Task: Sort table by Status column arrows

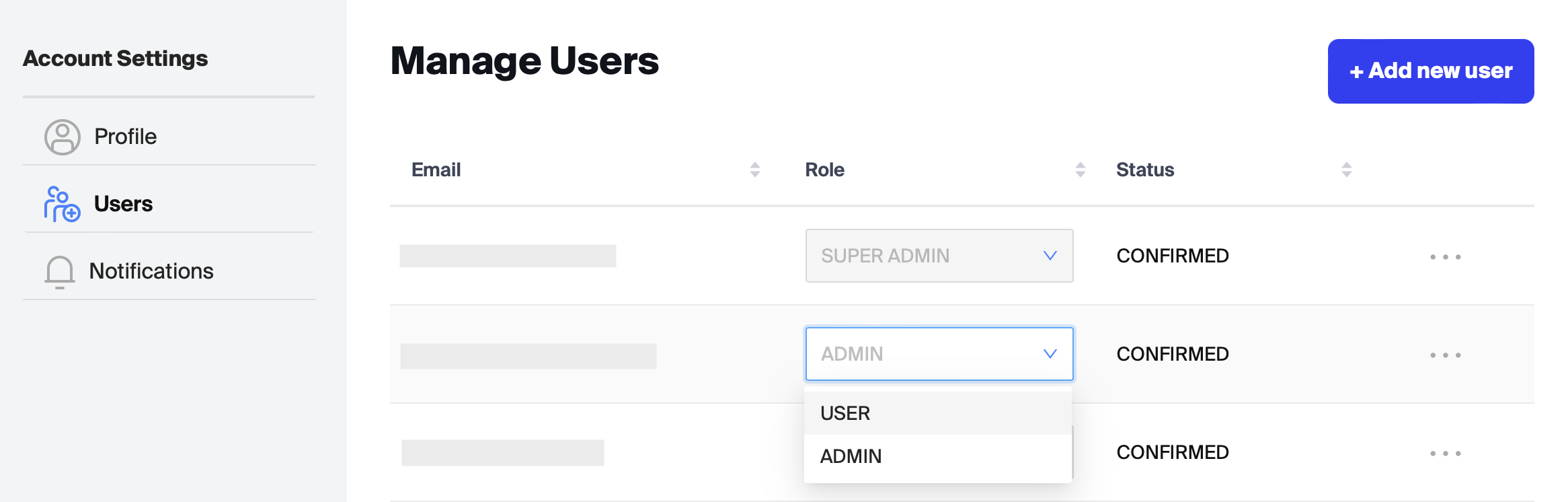Action: pos(1346,170)
